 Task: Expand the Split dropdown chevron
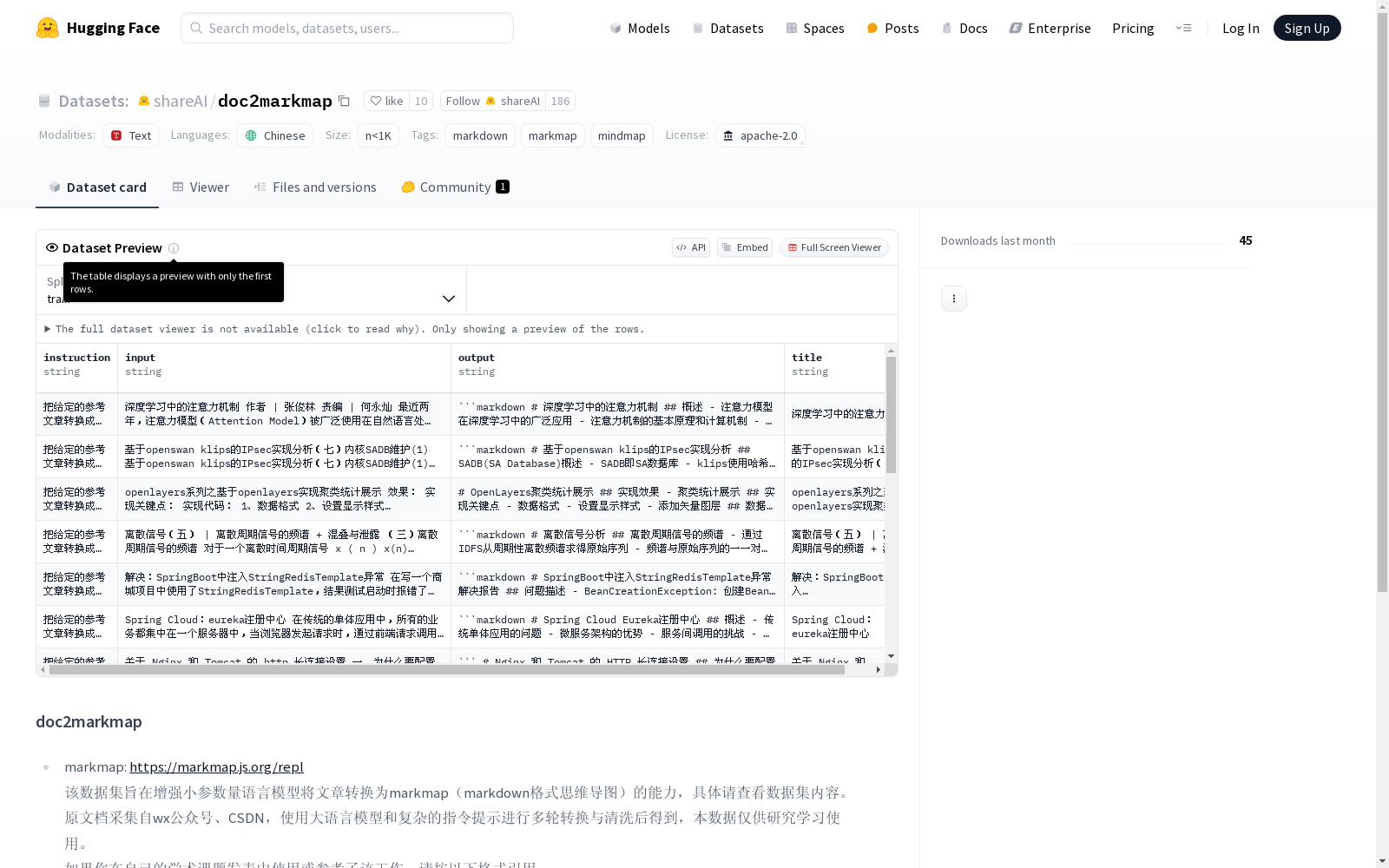pos(449,299)
